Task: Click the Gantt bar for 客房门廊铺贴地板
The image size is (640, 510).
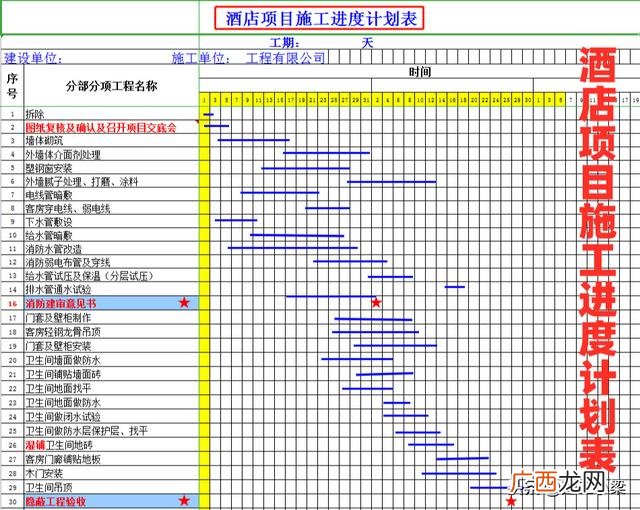Action: point(462,459)
